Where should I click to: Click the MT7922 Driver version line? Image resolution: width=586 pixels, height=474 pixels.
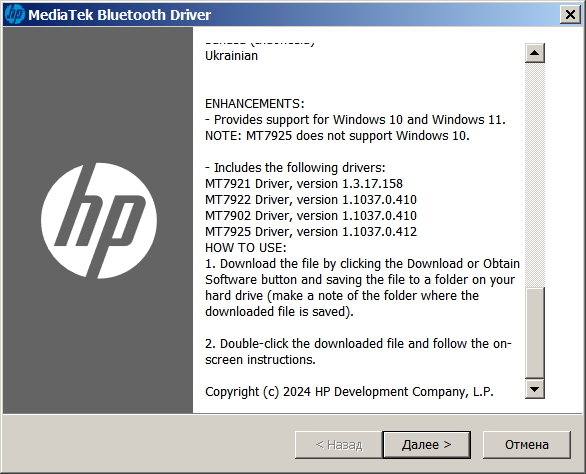311,200
